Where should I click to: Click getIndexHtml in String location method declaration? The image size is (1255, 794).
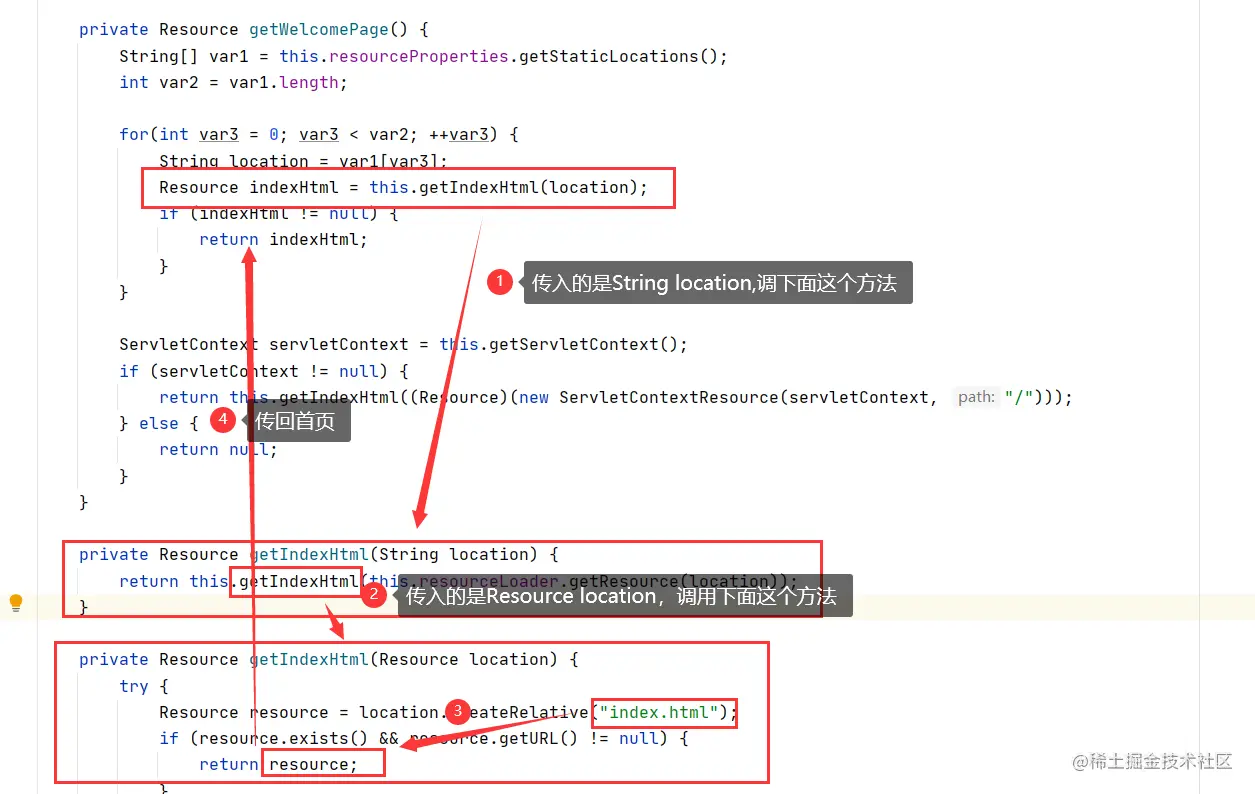[309, 554]
